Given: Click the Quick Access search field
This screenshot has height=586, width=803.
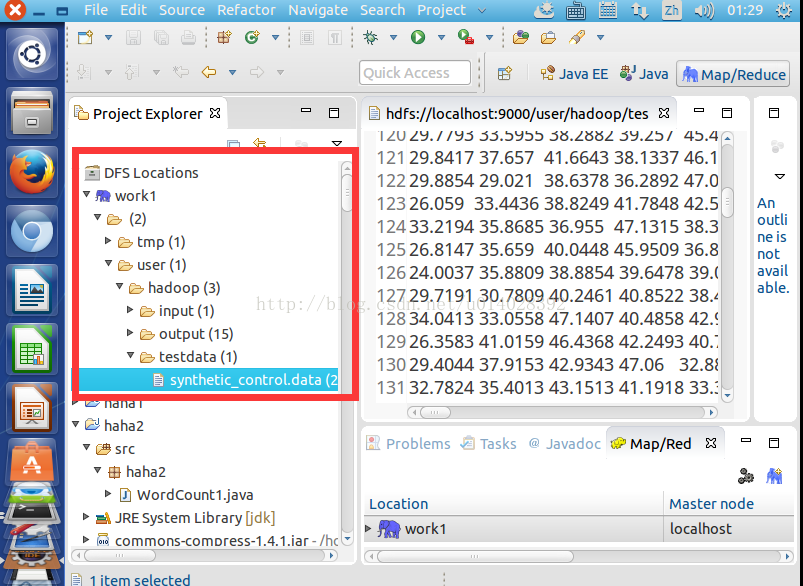Looking at the screenshot, I should [x=415, y=73].
